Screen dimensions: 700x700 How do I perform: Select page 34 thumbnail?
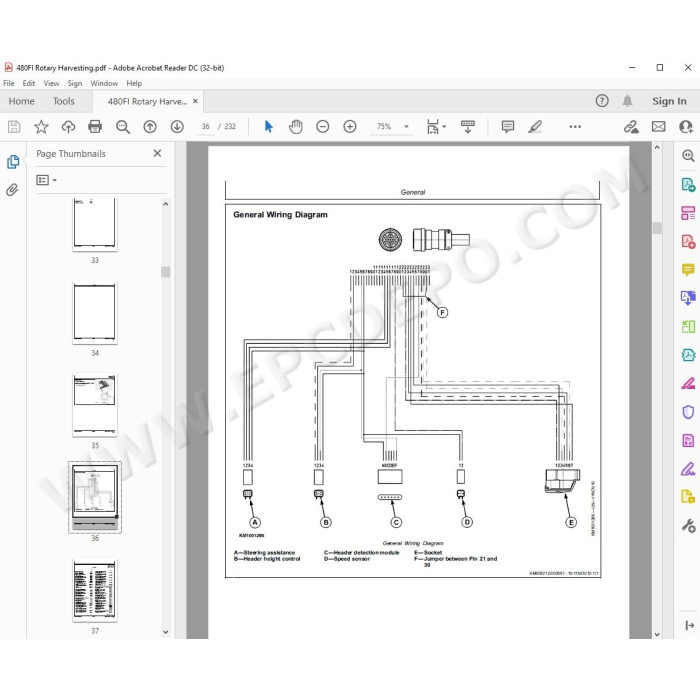click(95, 313)
